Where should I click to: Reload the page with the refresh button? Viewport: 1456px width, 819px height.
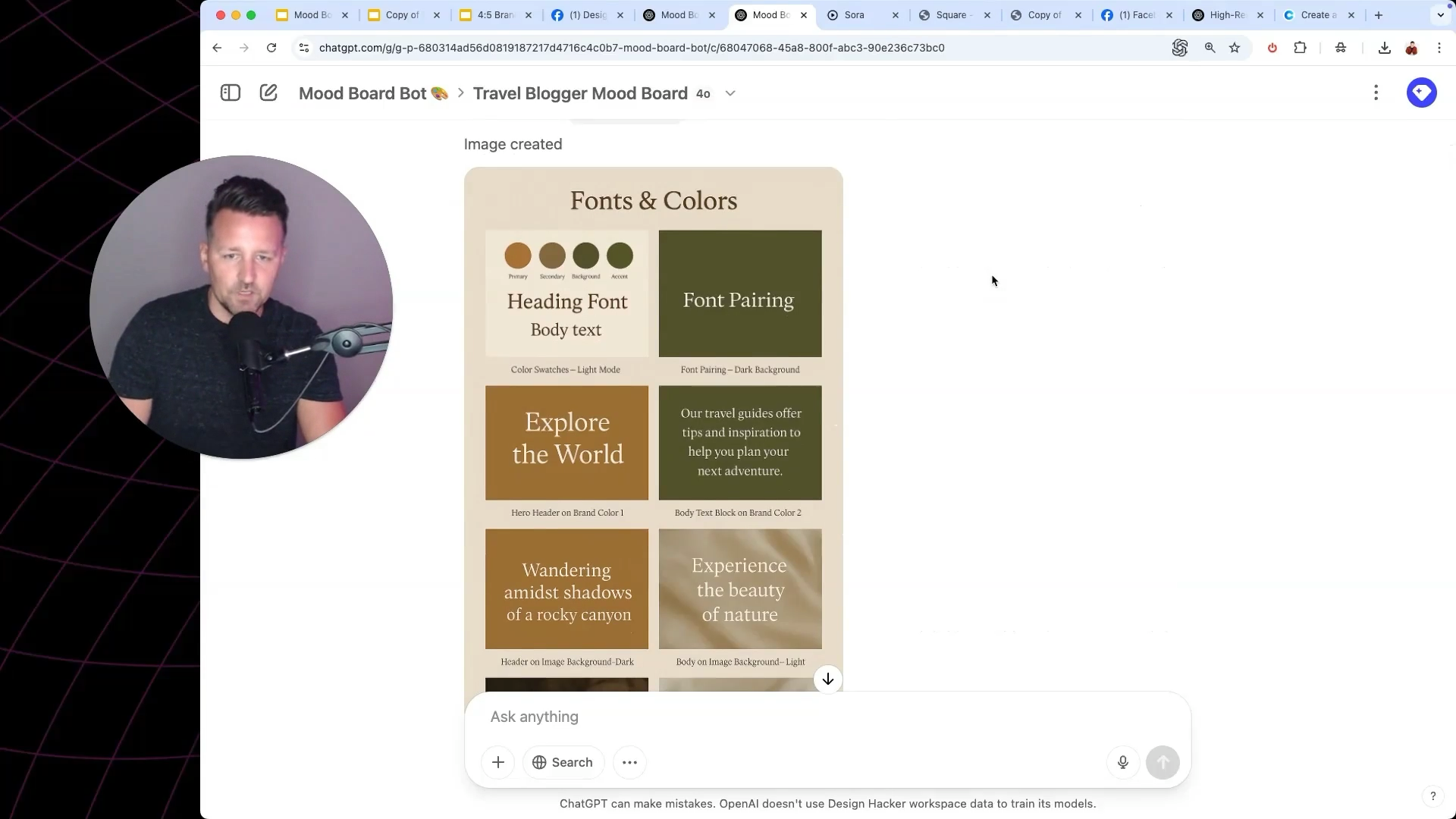[x=271, y=48]
